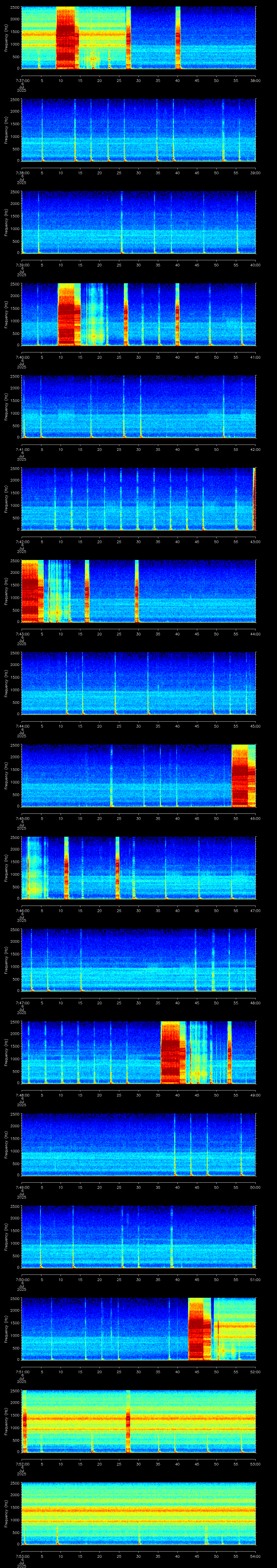The image size is (277, 1568).
Task: Click the wide red burst in the 7:51 panel
Action: click(x=200, y=1329)
